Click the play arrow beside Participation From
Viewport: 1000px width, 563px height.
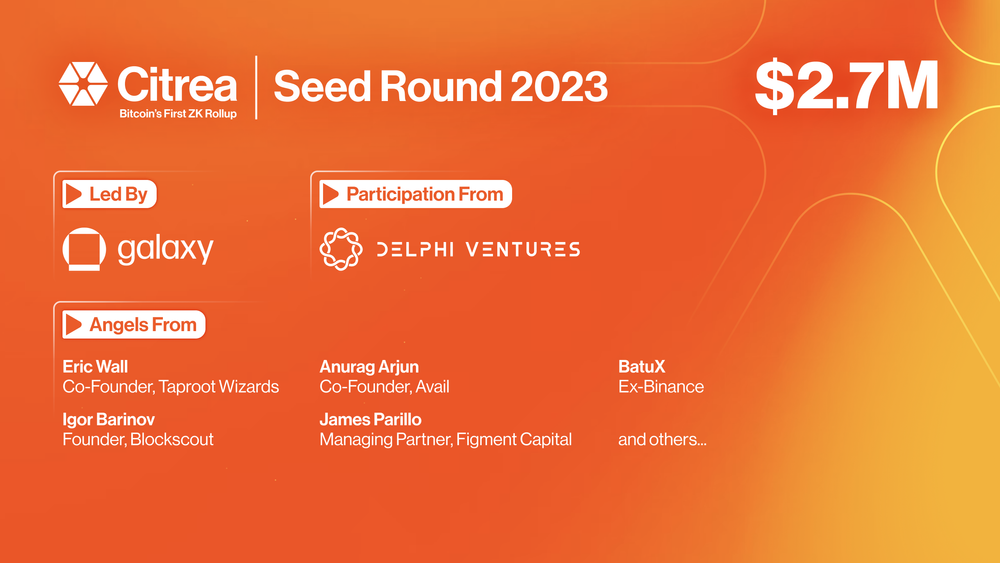point(330,194)
